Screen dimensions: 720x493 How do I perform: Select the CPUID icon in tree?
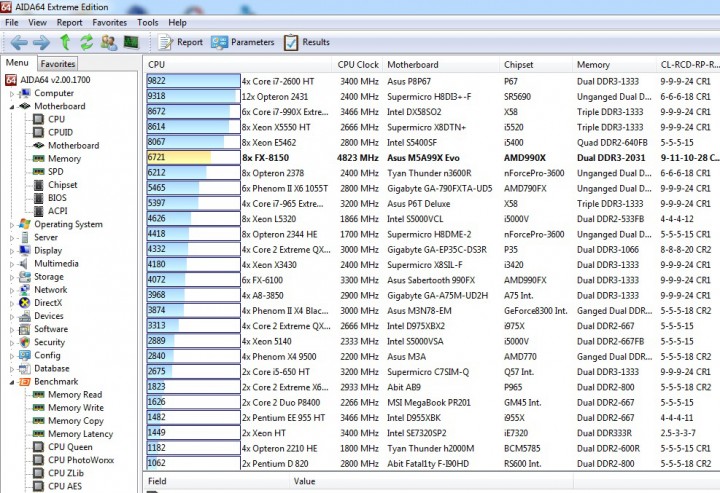point(39,133)
